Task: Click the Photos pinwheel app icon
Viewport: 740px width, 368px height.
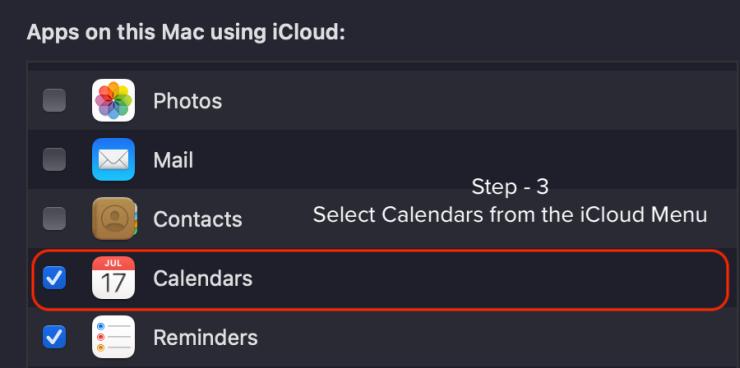Action: (113, 100)
